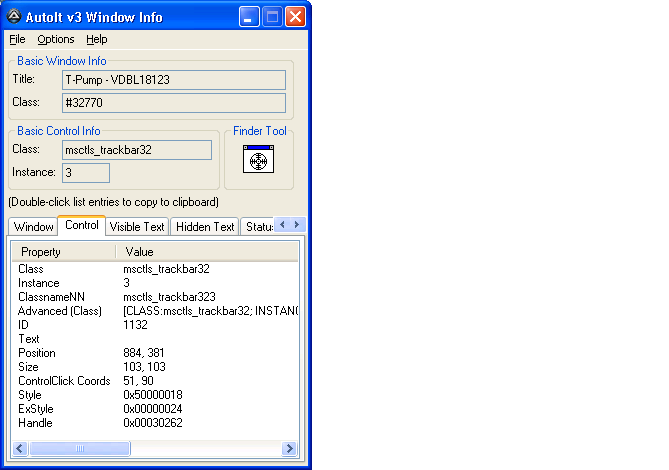Switch to the Hidden Text tab
This screenshot has width=669, height=470.
pyautogui.click(x=205, y=227)
